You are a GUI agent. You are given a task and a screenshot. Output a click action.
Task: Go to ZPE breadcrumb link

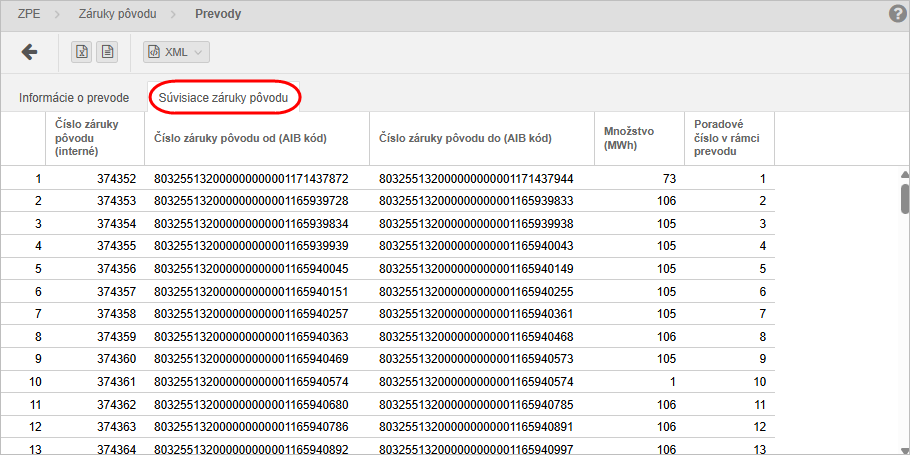(30, 14)
